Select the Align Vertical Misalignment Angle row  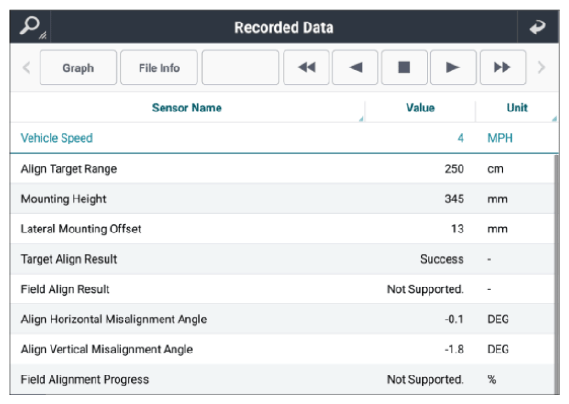[282, 349]
